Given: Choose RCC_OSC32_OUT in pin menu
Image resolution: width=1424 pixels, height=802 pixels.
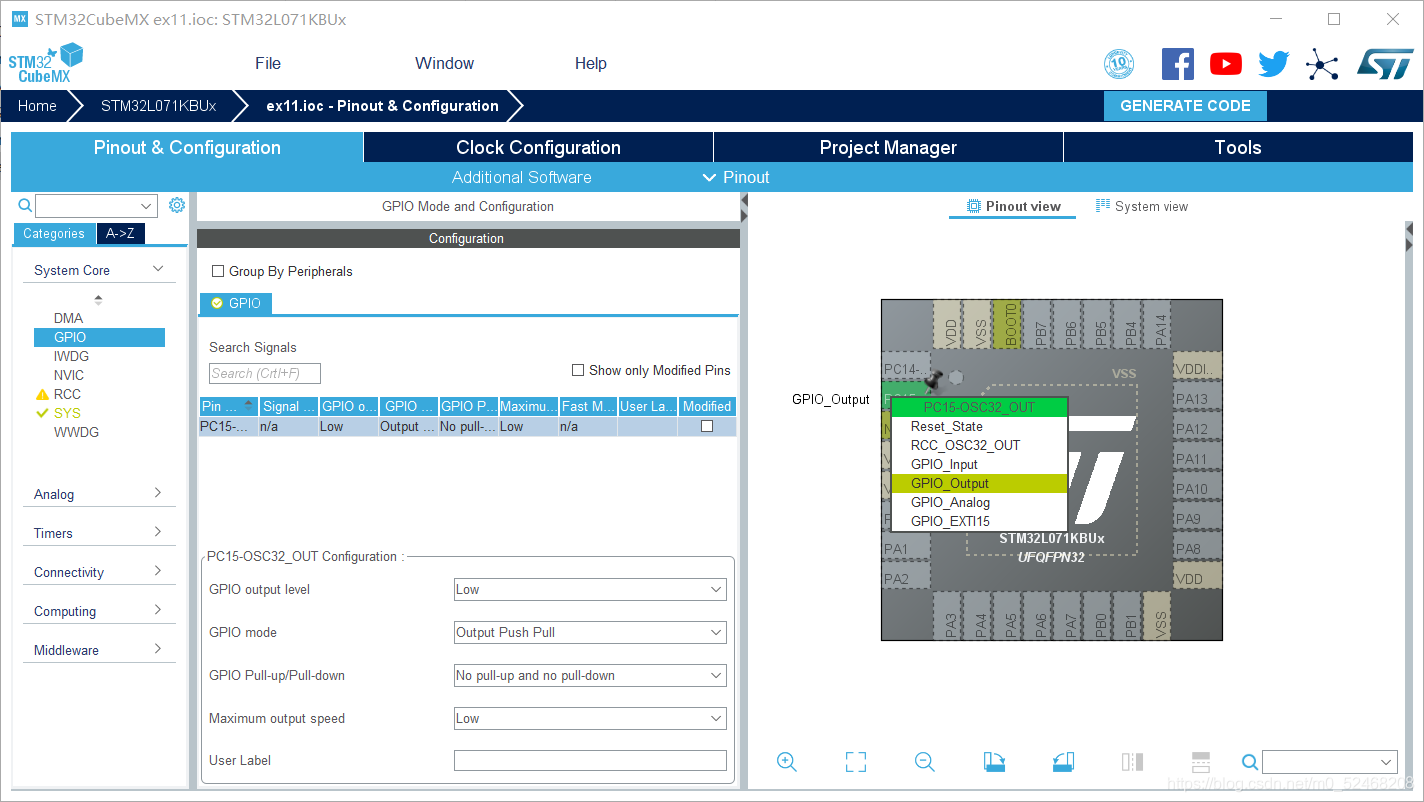Looking at the screenshot, I should pos(980,445).
